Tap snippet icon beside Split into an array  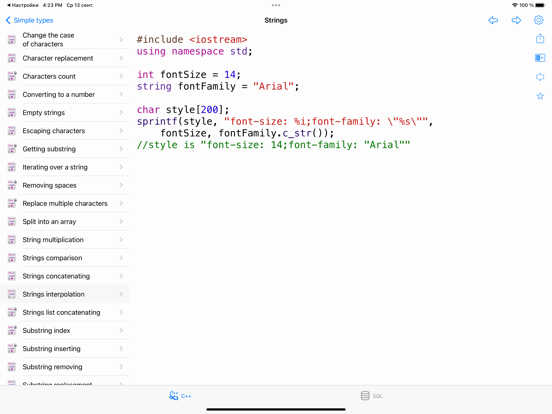click(12, 221)
